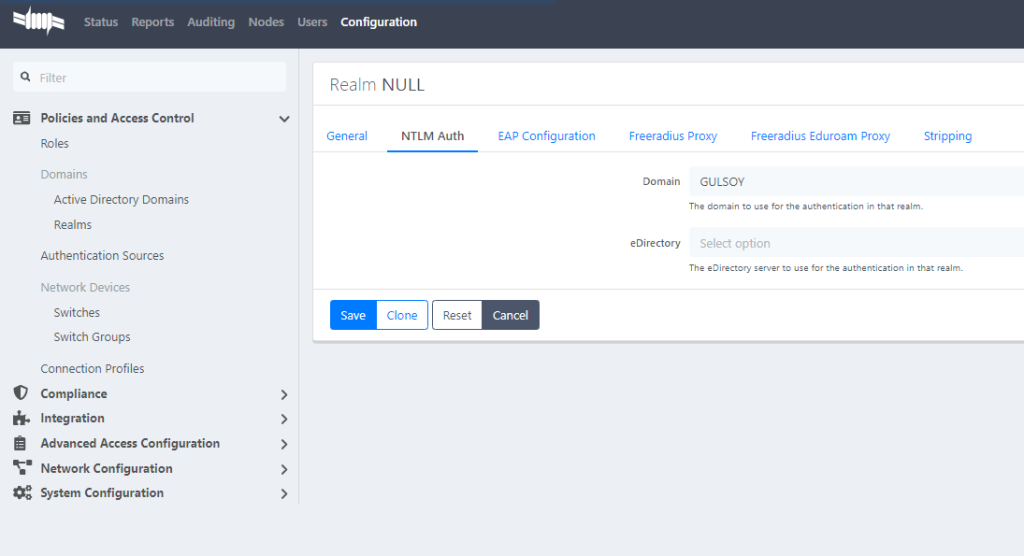Click the PacketFence logo icon

pyautogui.click(x=38, y=21)
